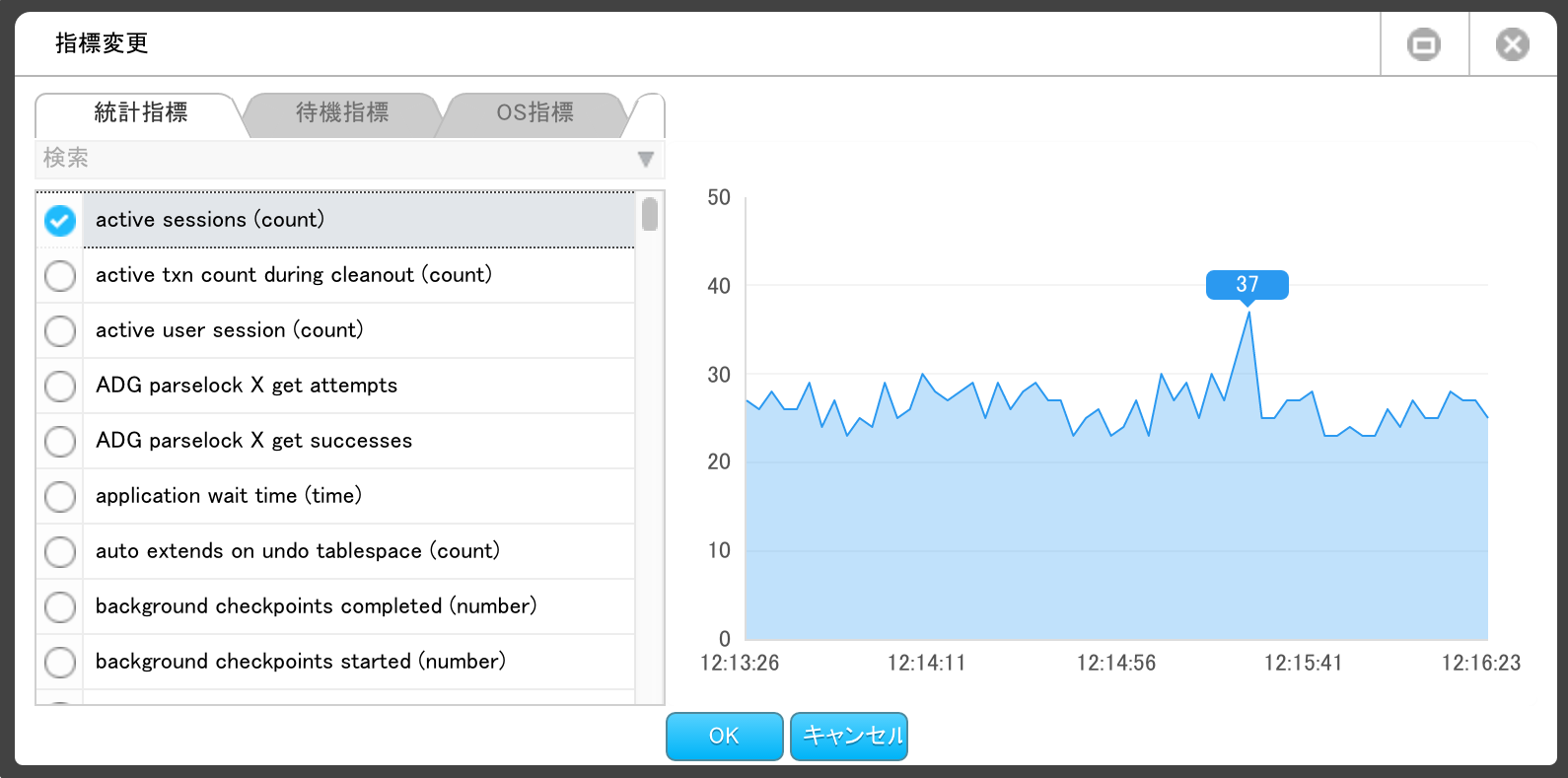
Task: Click the 12:15:41 time axis label
Action: [1304, 664]
